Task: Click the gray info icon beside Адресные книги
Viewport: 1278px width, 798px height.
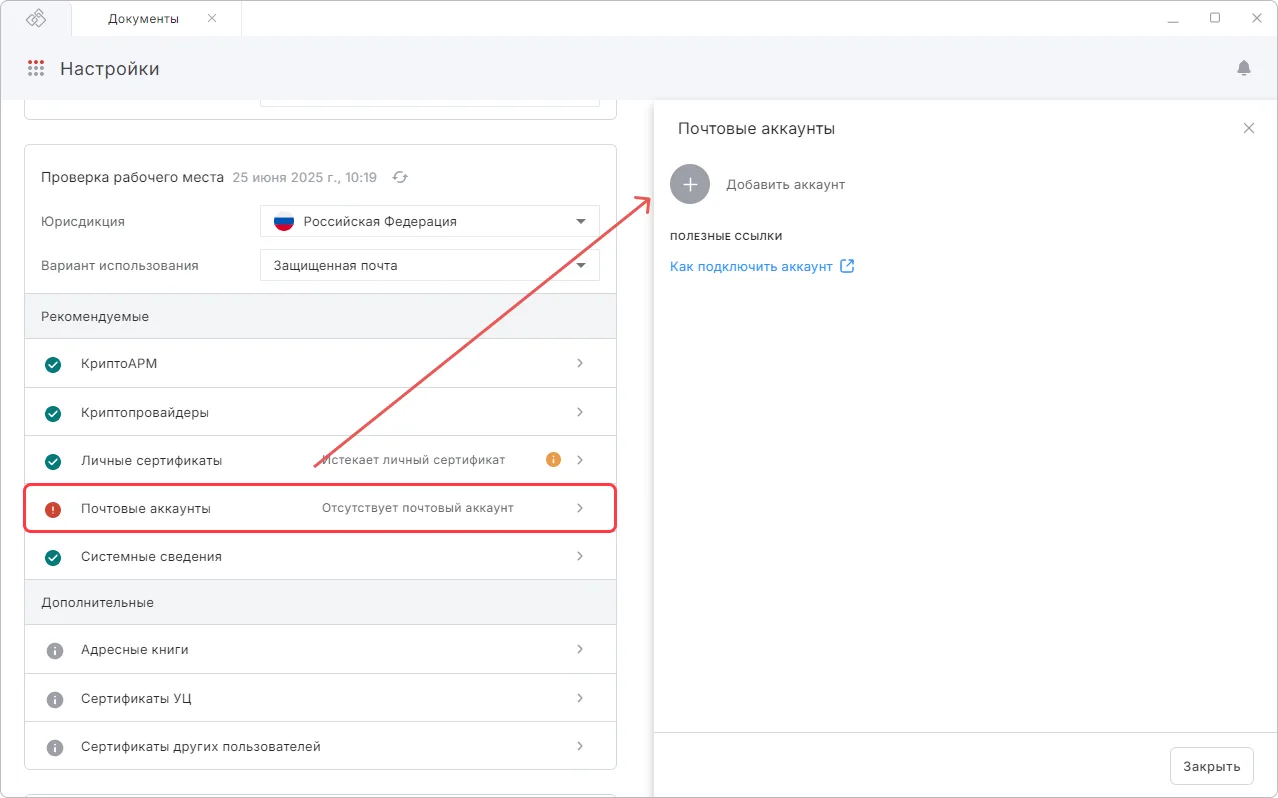Action: tap(55, 650)
